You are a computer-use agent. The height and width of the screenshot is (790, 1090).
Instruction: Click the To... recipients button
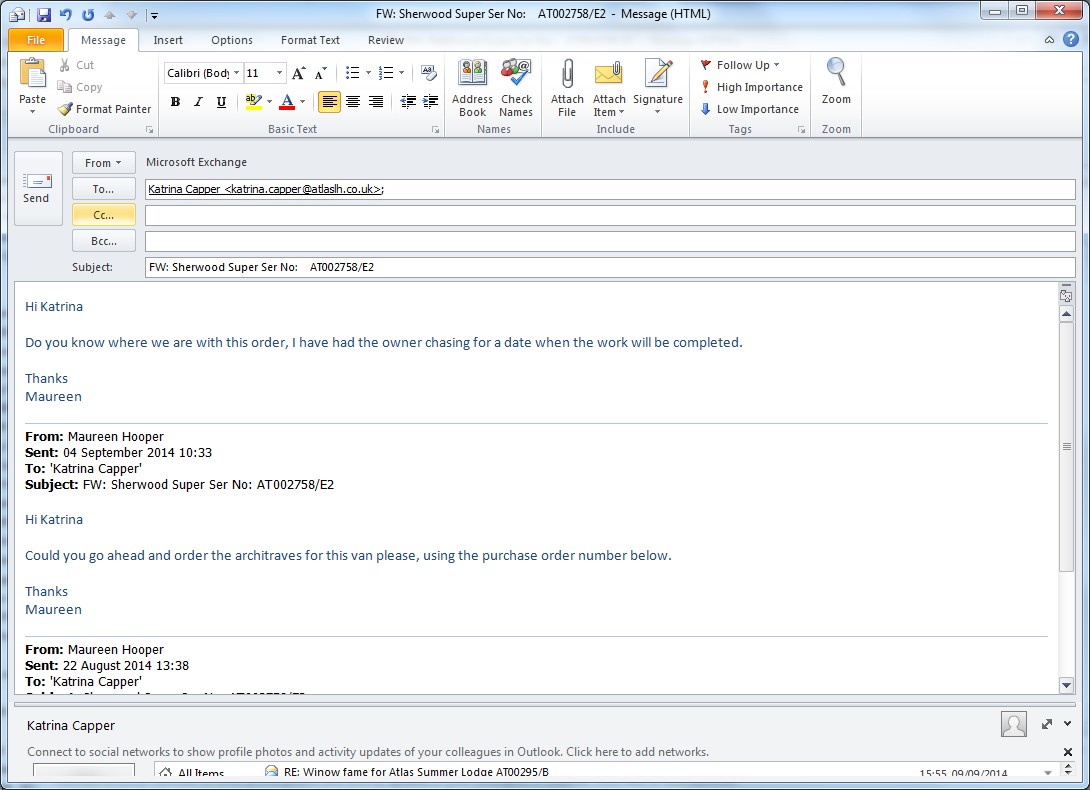(103, 189)
